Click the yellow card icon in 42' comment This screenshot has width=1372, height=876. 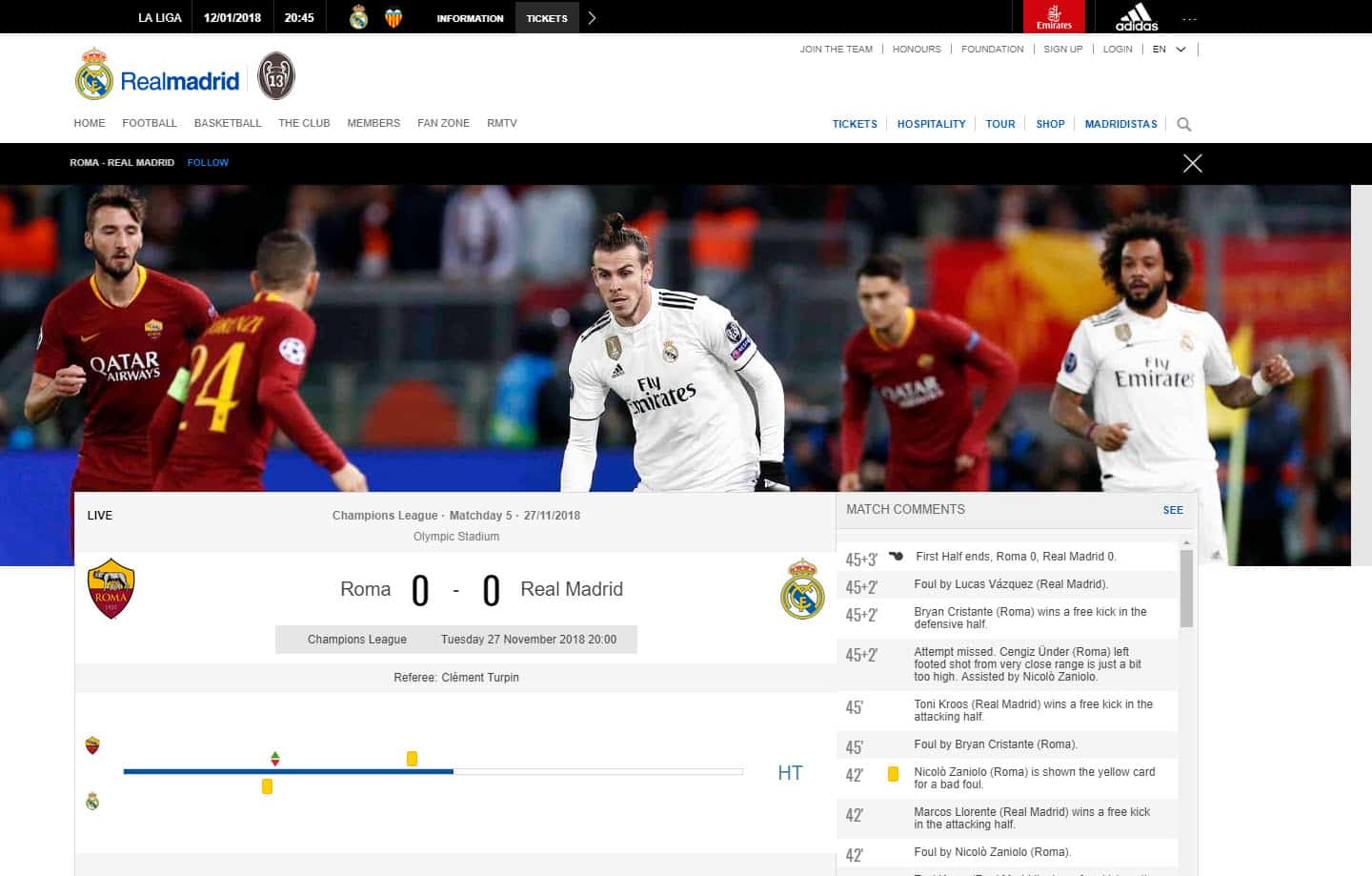click(893, 774)
